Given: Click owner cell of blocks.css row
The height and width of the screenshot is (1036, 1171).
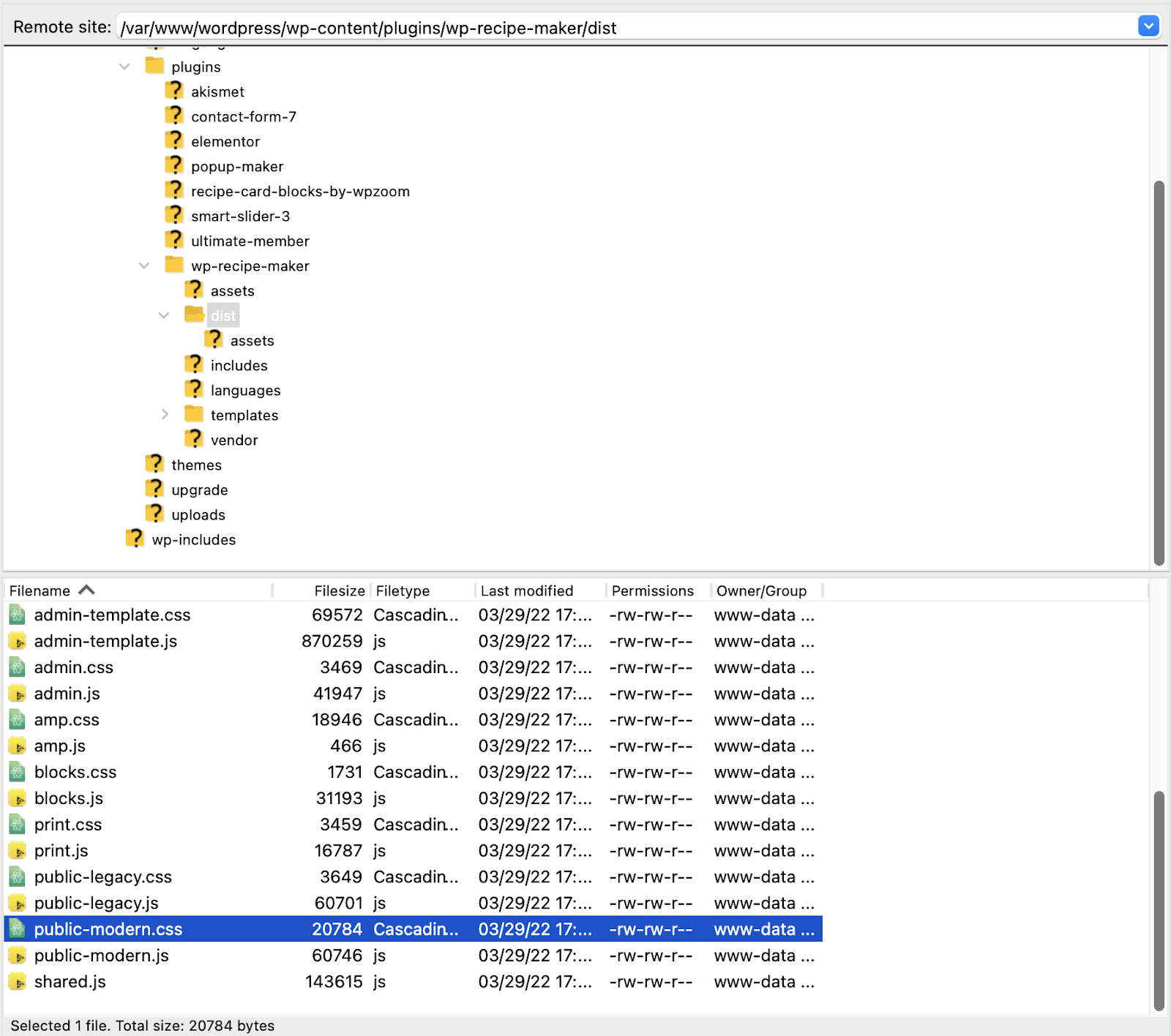Looking at the screenshot, I should point(764,772).
